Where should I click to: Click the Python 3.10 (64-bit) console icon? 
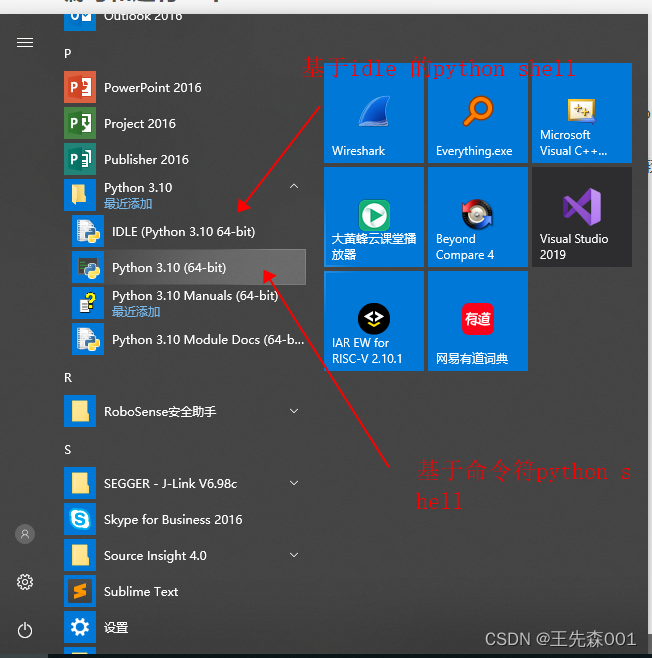coord(88,267)
